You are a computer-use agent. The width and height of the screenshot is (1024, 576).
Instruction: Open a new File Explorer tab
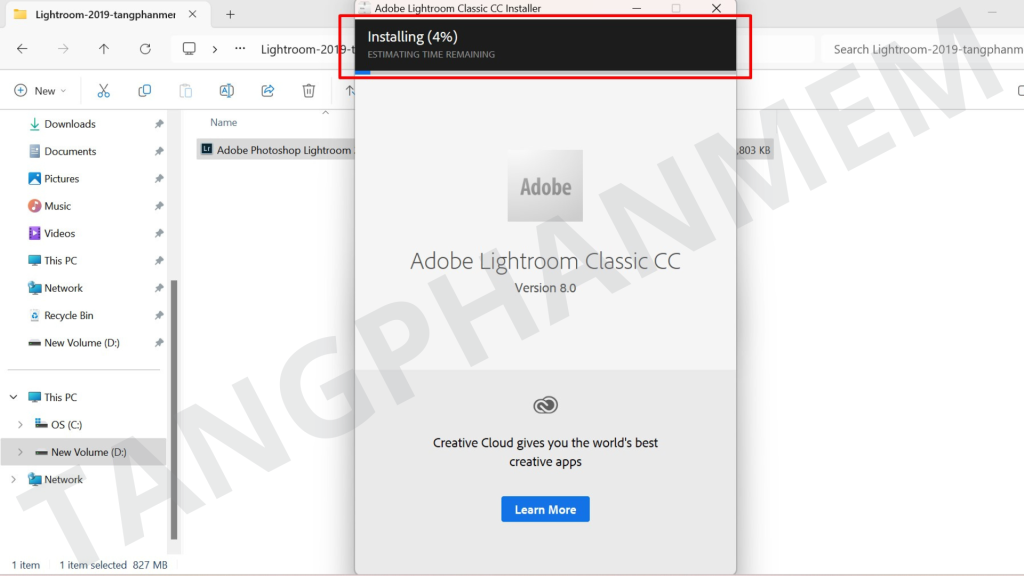tap(230, 15)
